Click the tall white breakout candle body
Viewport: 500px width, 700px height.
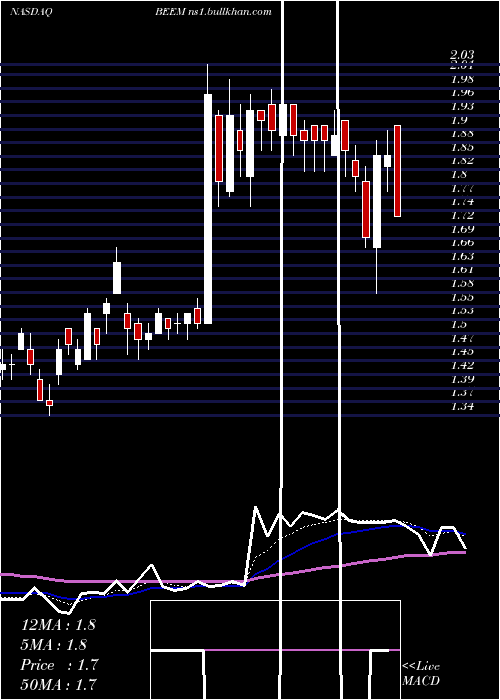pyautogui.click(x=208, y=208)
